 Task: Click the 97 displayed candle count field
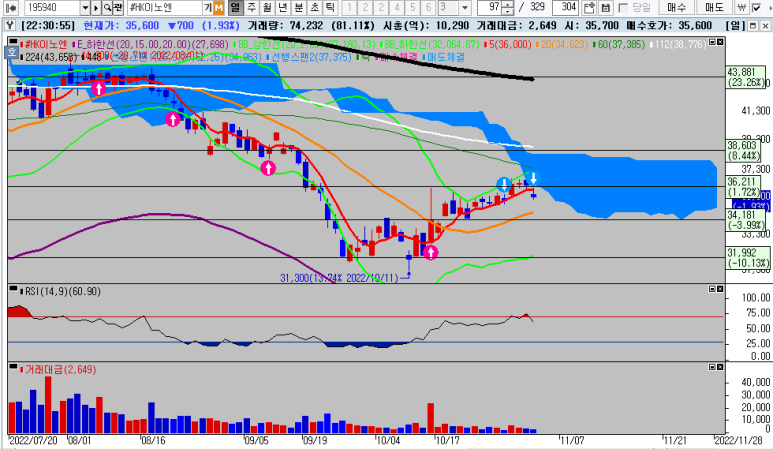point(490,7)
